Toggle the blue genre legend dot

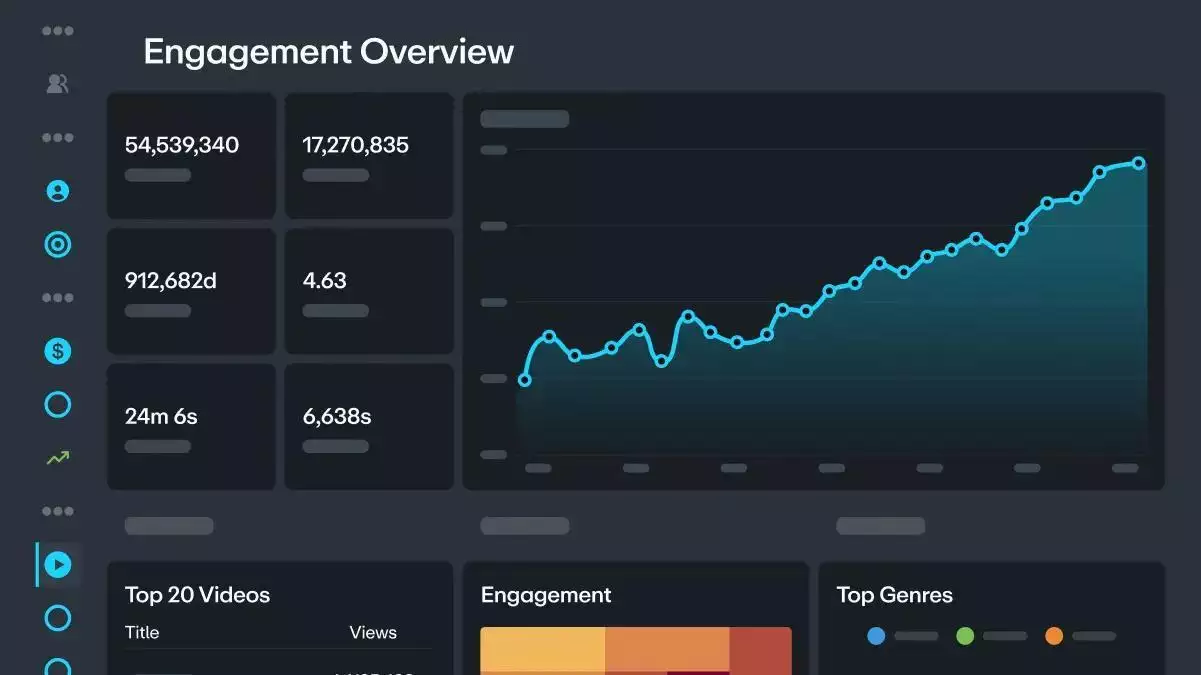click(x=876, y=636)
